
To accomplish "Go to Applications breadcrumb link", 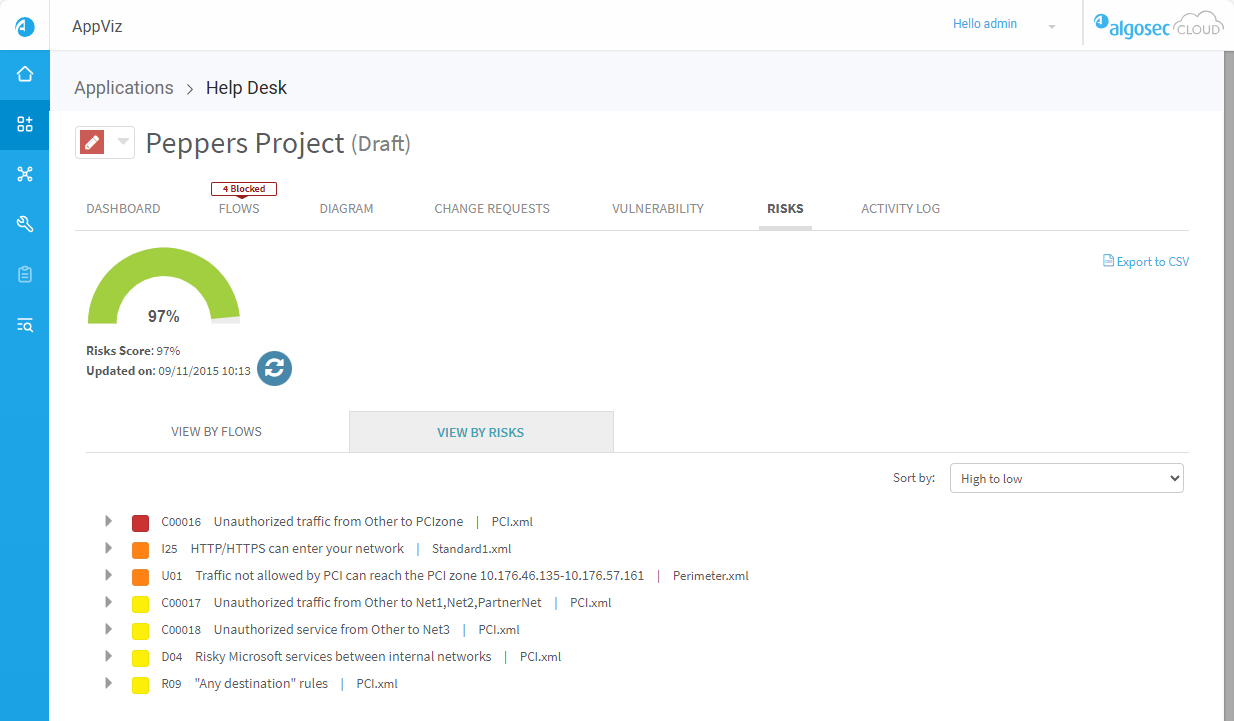I will (124, 88).
